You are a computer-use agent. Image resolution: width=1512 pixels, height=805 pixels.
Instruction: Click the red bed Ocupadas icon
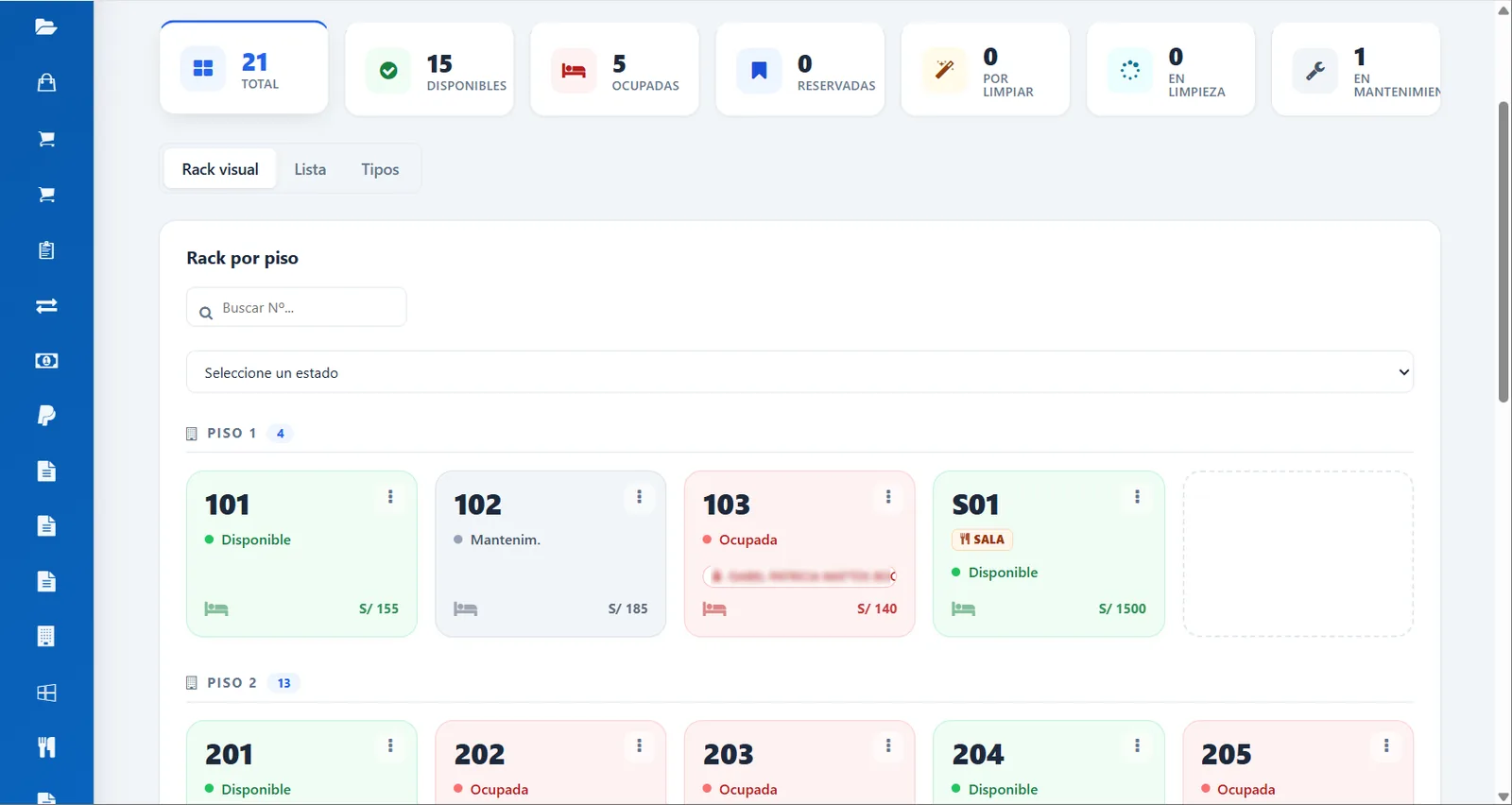(x=574, y=70)
